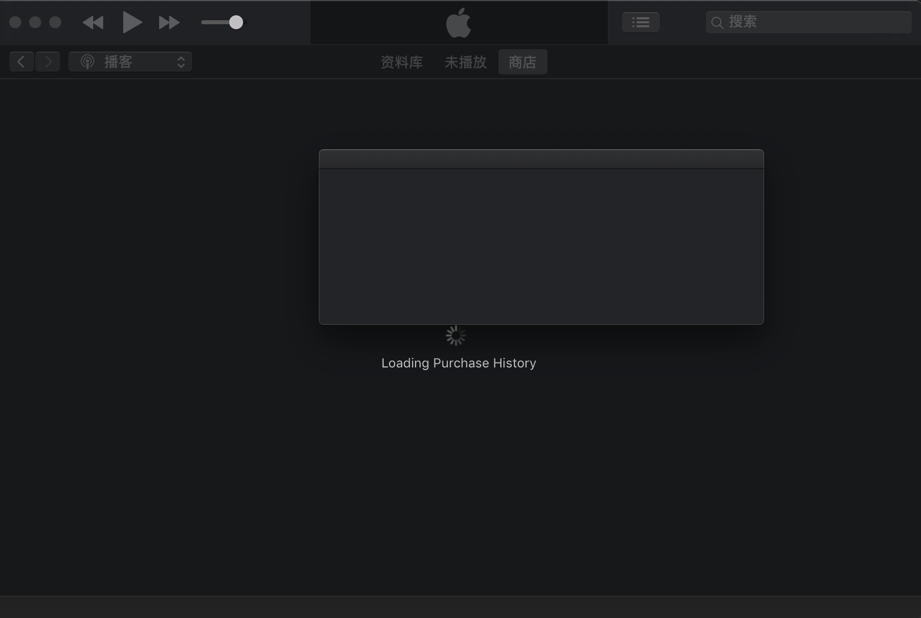Go back with the left chevron

click(21, 62)
